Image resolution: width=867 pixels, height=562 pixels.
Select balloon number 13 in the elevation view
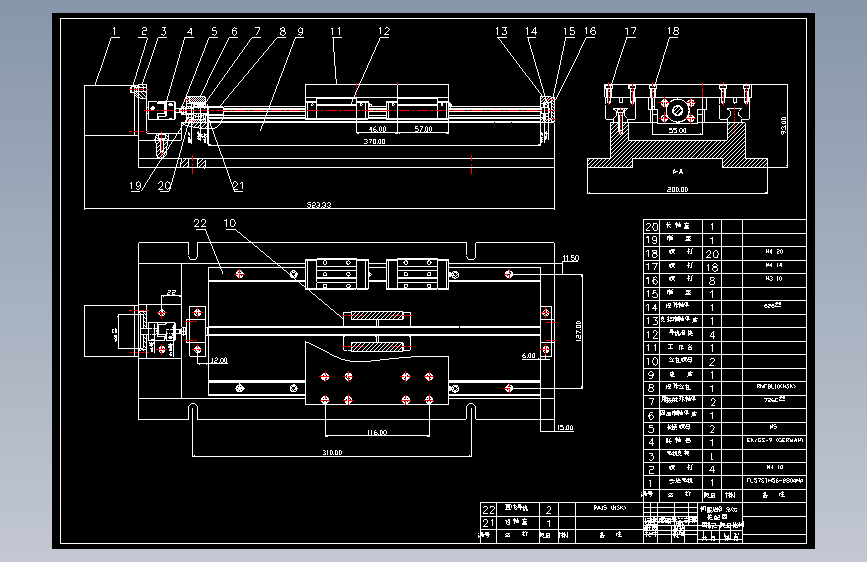[x=501, y=32]
